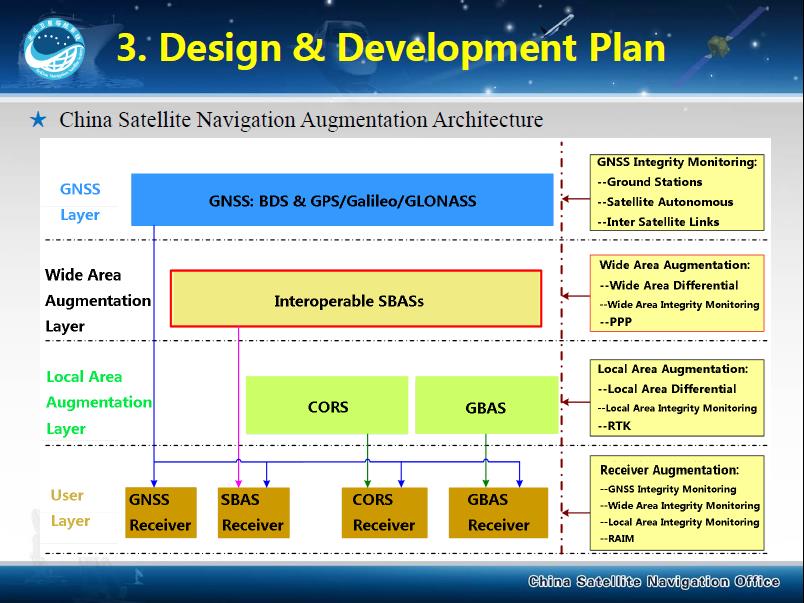The height and width of the screenshot is (603, 804).
Task: Select the SBAS Receiver box
Action: 252,512
